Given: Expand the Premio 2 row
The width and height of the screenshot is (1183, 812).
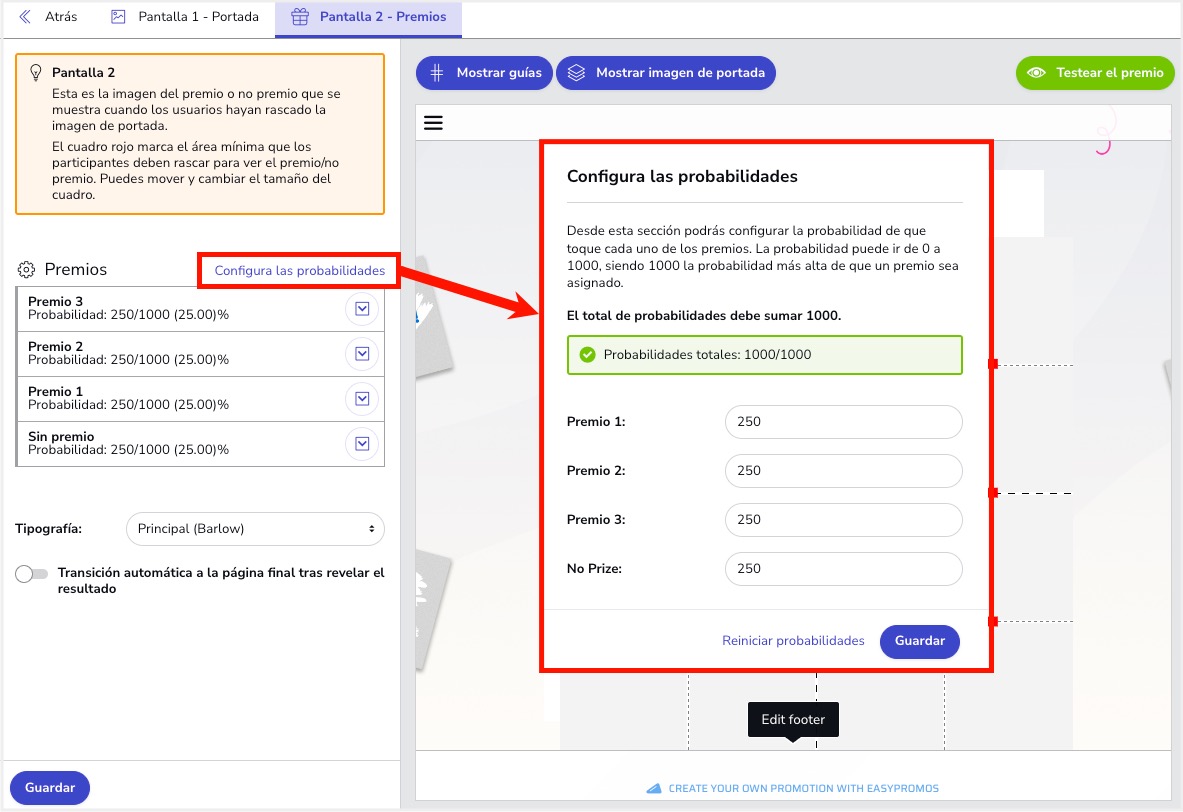Looking at the screenshot, I should tap(362, 354).
